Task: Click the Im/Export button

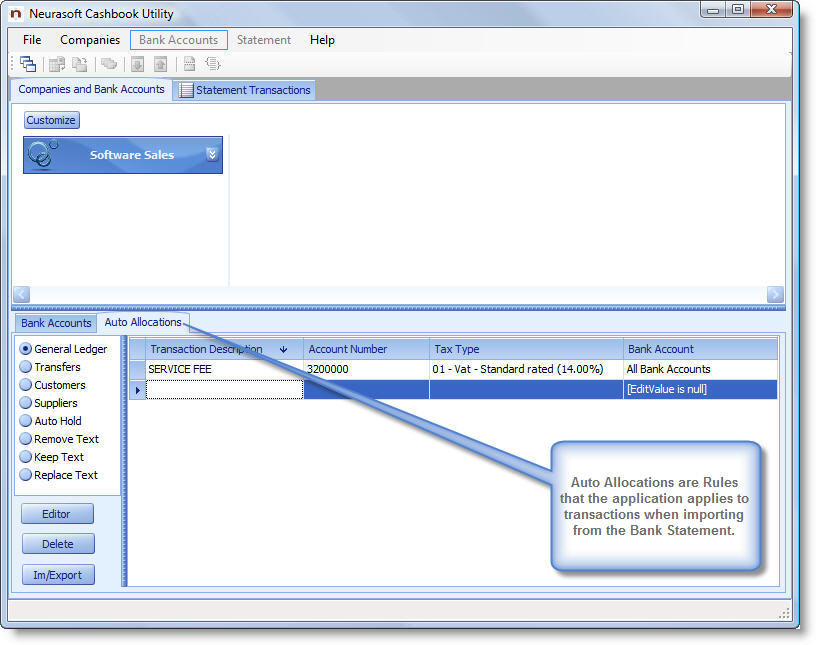Action: [x=57, y=575]
